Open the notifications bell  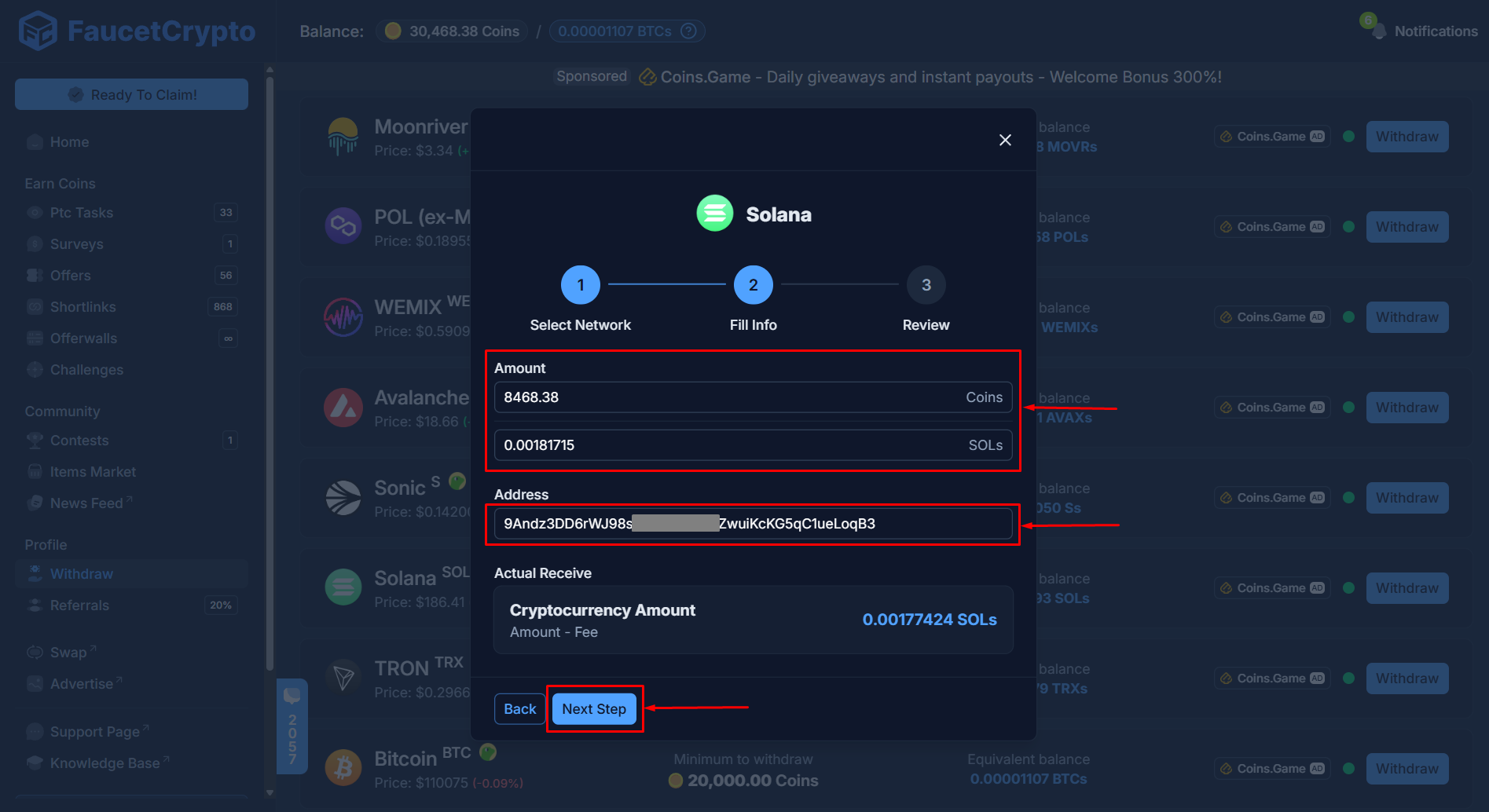tap(1379, 31)
